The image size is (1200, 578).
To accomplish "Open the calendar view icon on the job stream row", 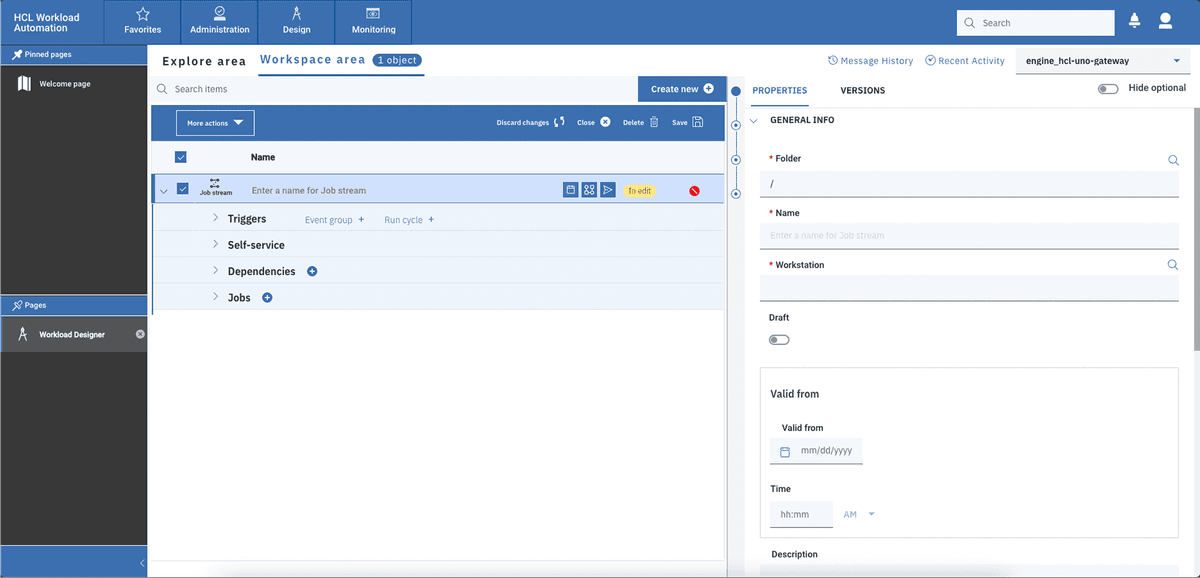I will [x=568, y=189].
